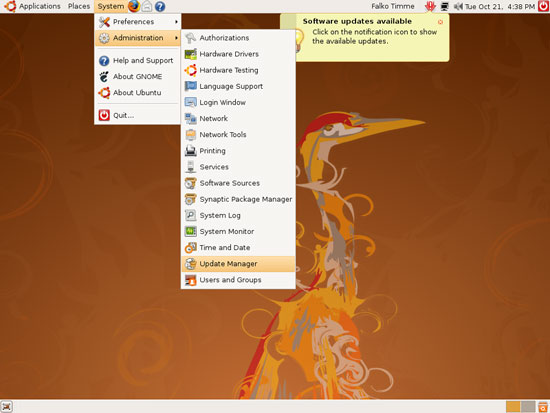Screen dimensions: 550x413
Task: Select the Hardware Drivers text label
Action: pyautogui.click(x=229, y=54)
